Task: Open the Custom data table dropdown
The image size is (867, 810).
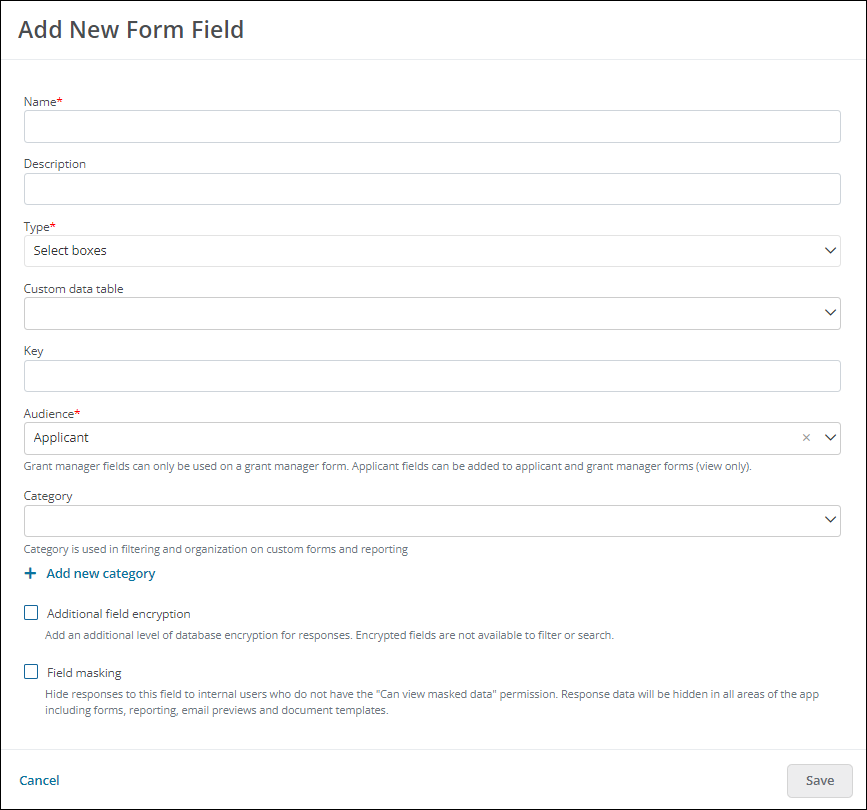Action: 432,313
